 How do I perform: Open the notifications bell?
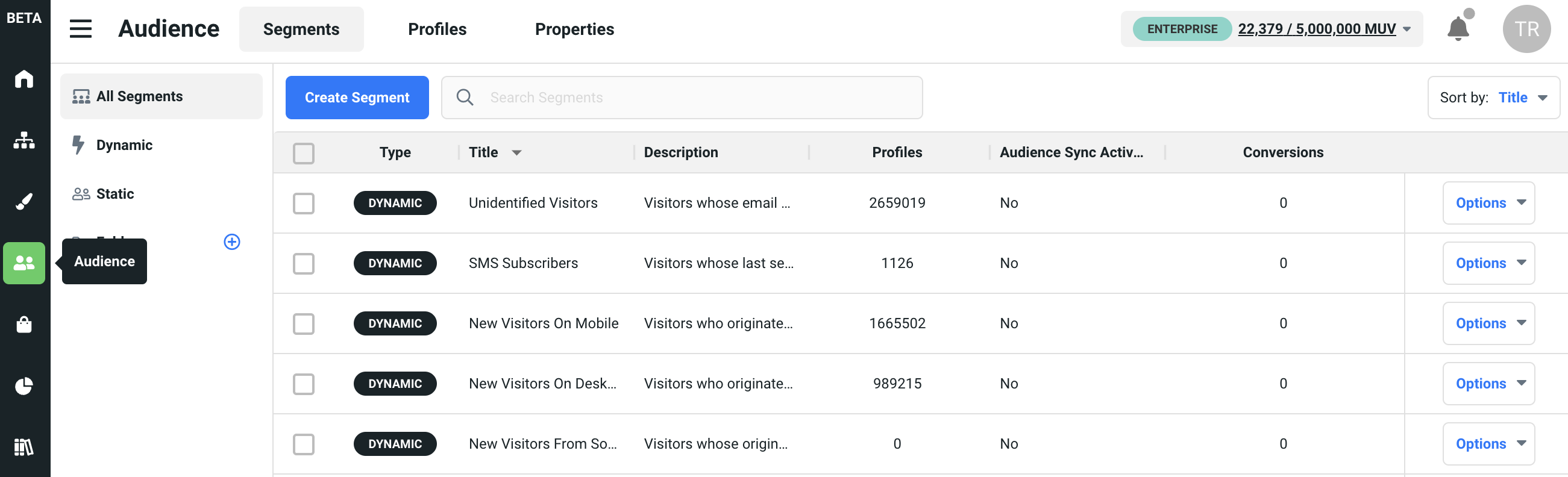(1458, 28)
